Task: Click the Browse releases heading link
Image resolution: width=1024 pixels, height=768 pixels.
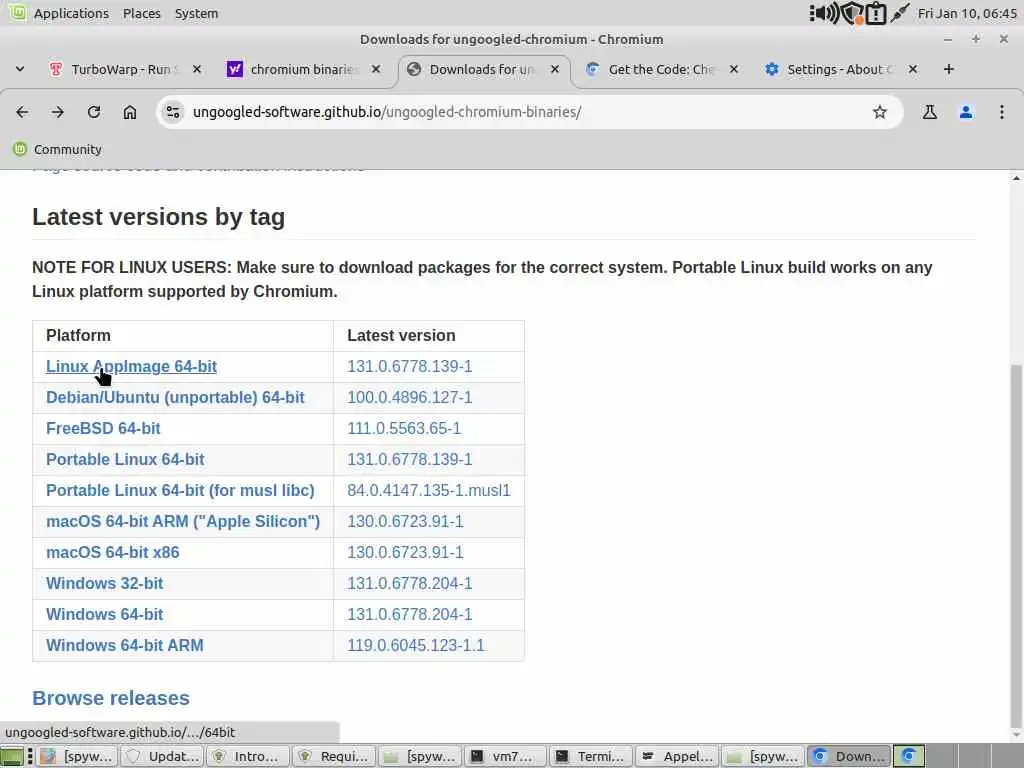Action: click(x=111, y=698)
